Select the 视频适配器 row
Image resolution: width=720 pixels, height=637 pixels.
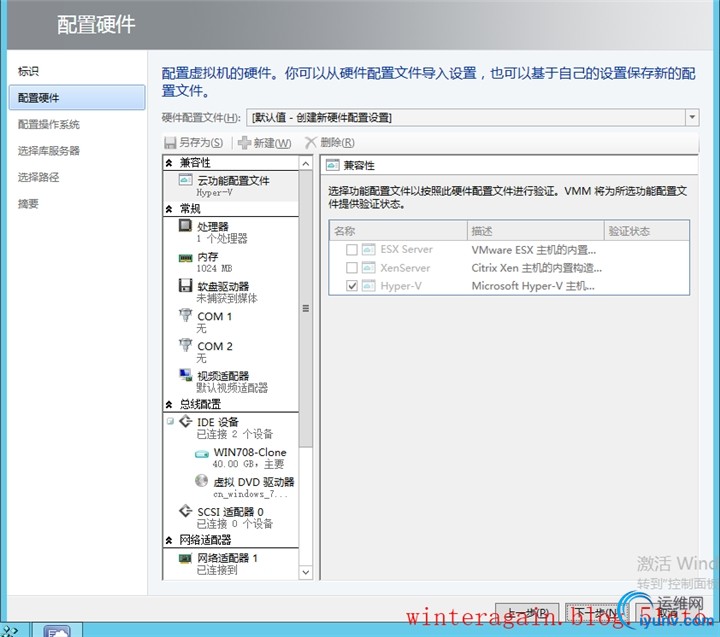pos(231,381)
